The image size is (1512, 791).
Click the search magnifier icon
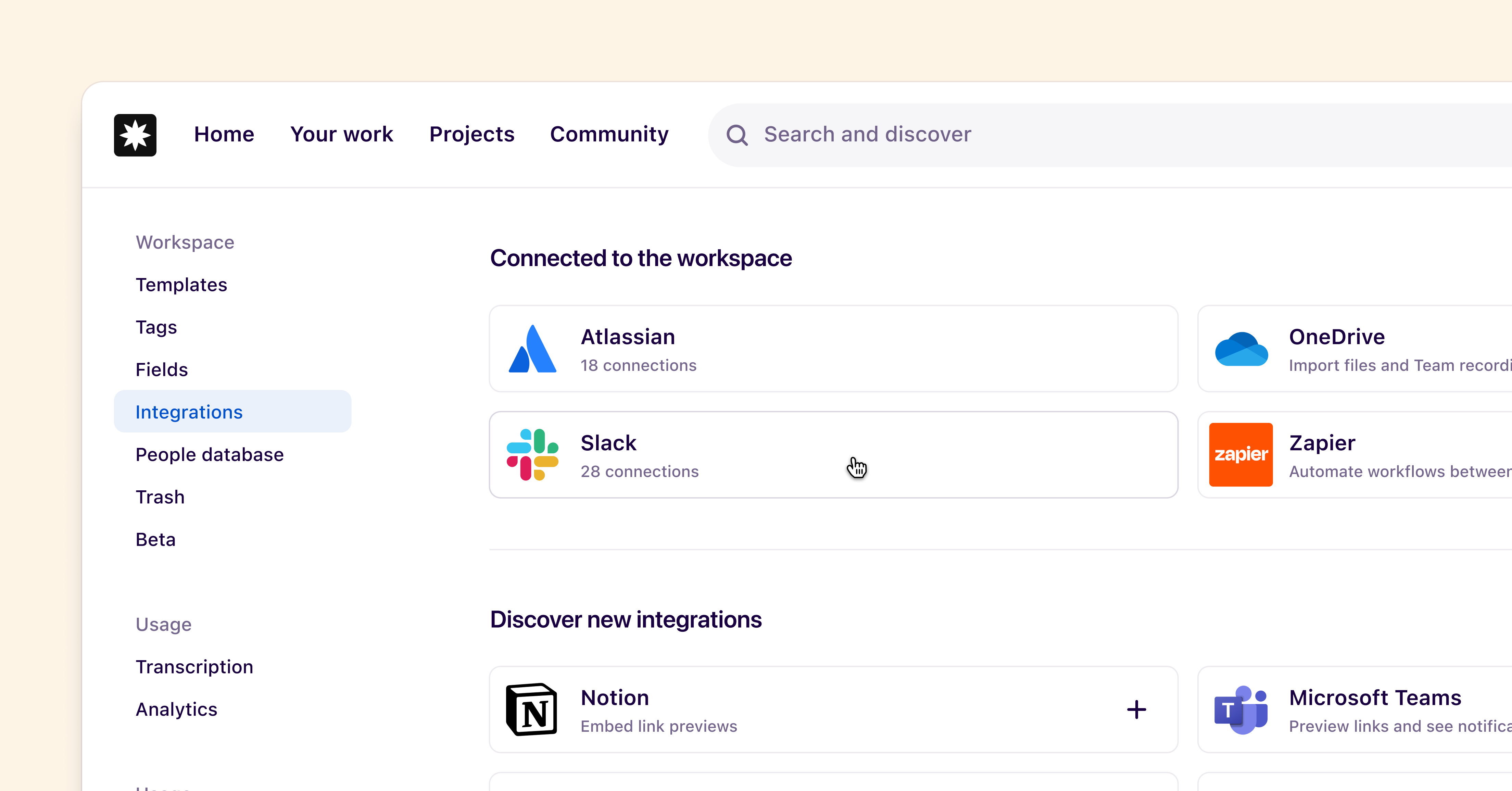[x=738, y=134]
